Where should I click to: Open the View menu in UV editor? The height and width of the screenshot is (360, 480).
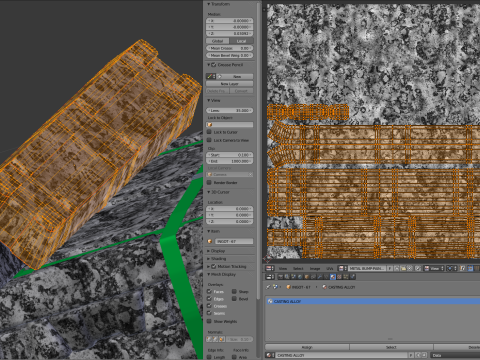pyautogui.click(x=283, y=269)
